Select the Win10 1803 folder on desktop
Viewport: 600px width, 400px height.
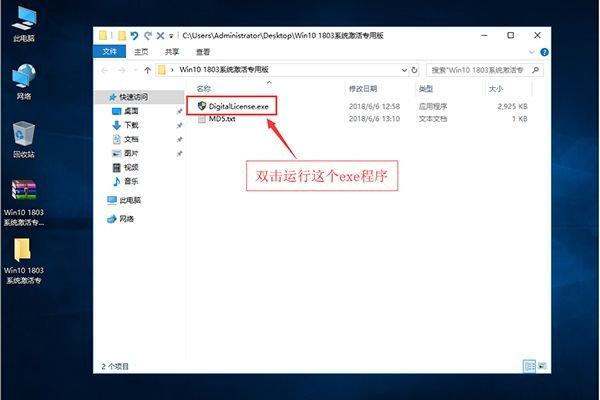click(24, 261)
